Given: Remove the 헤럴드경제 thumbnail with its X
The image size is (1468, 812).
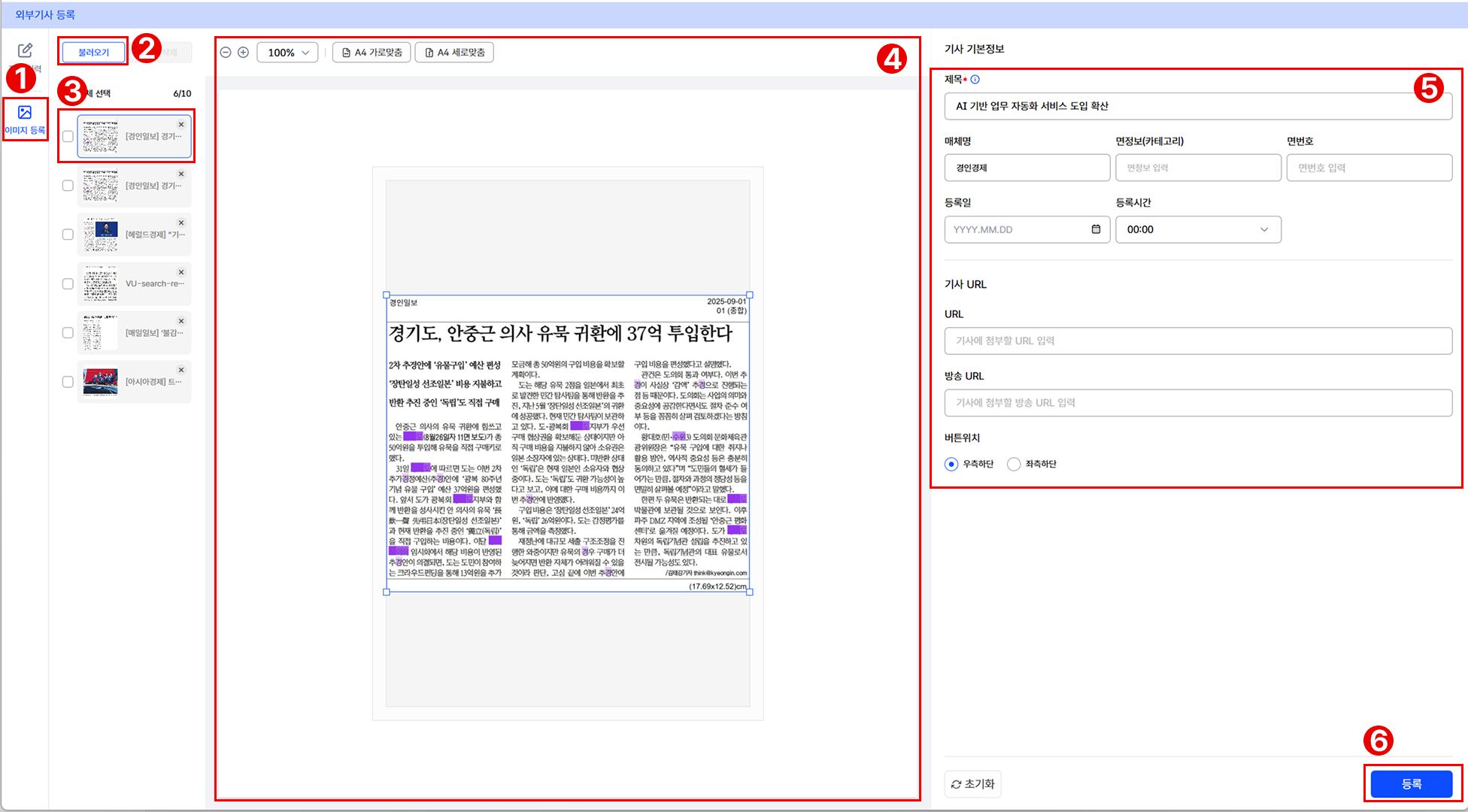Looking at the screenshot, I should click(181, 223).
